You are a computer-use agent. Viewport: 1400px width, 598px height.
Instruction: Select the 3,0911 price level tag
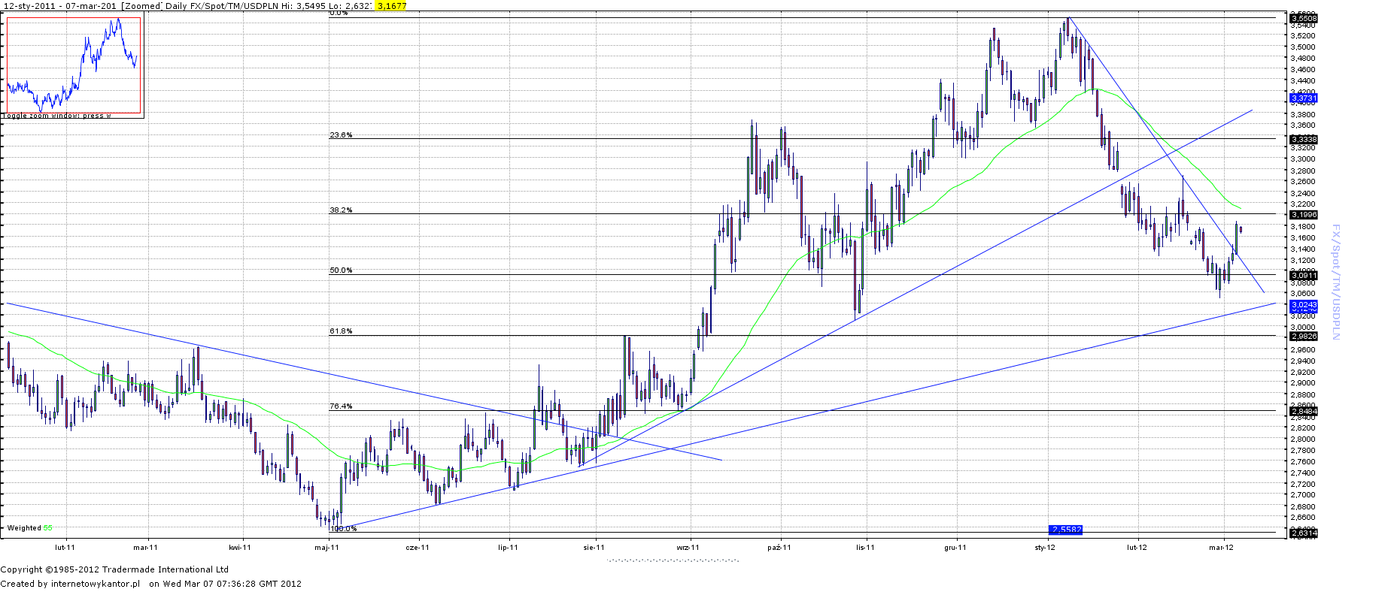(x=1303, y=275)
